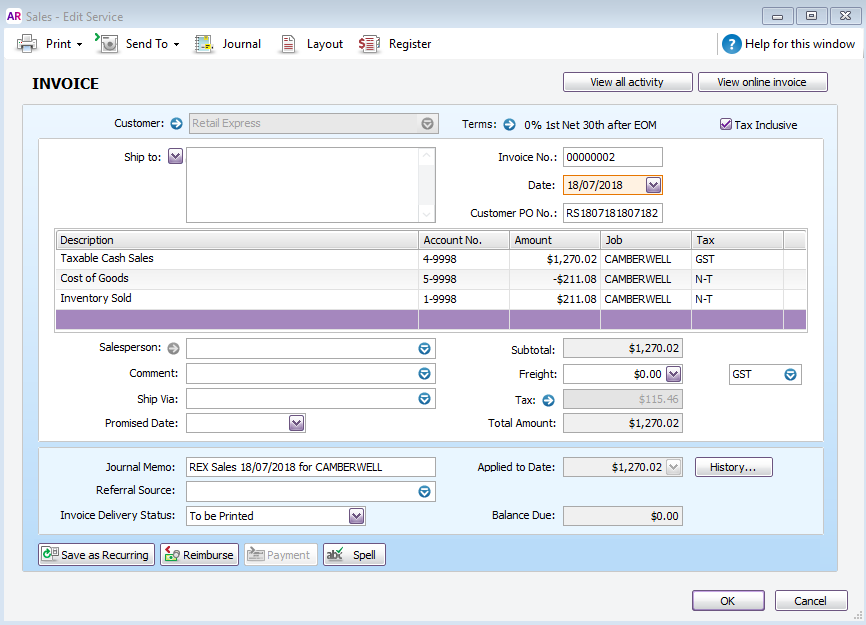
Task: Open Help for this window
Action: tap(789, 44)
